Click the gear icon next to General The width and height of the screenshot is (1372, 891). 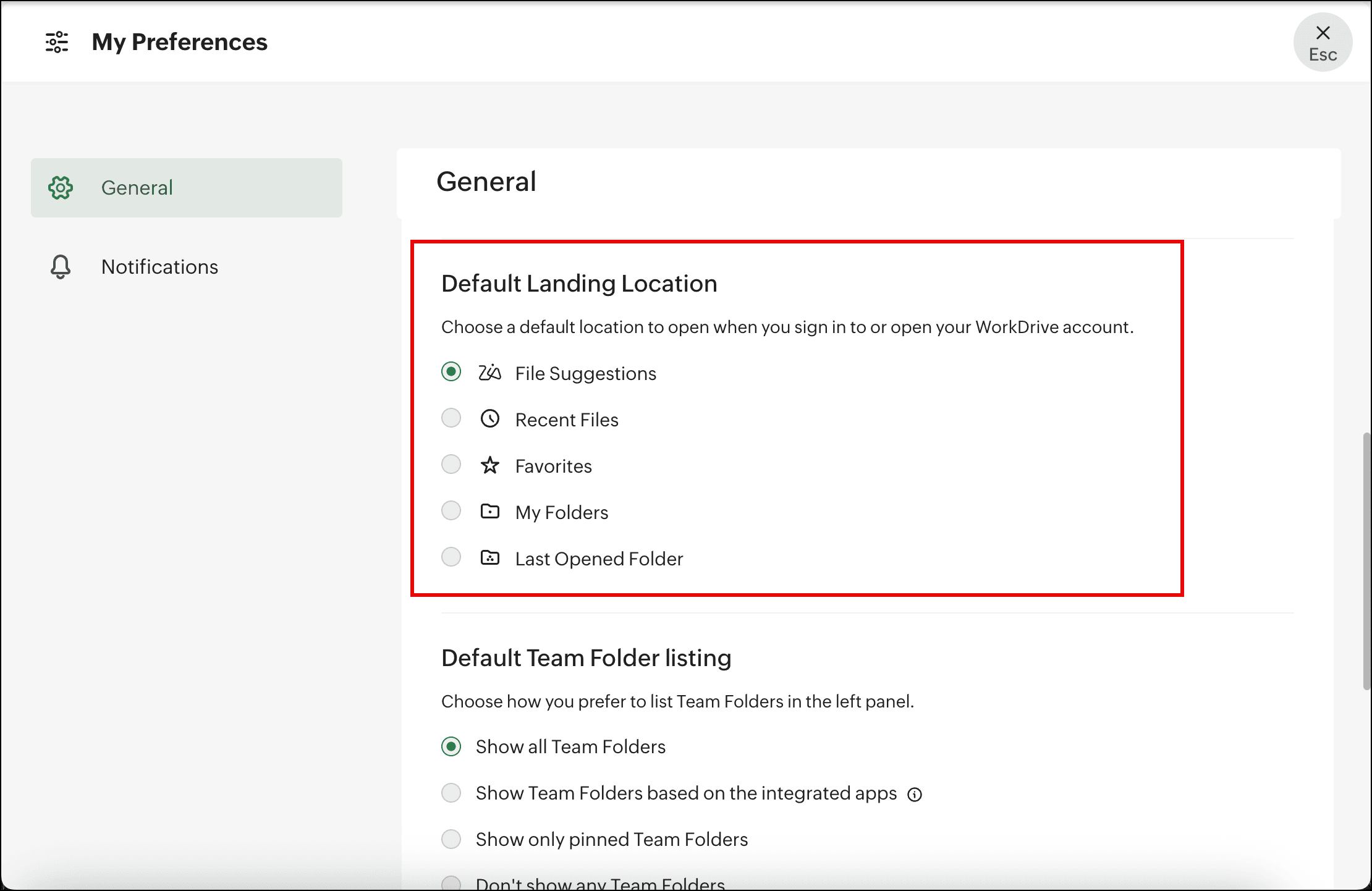click(61, 188)
